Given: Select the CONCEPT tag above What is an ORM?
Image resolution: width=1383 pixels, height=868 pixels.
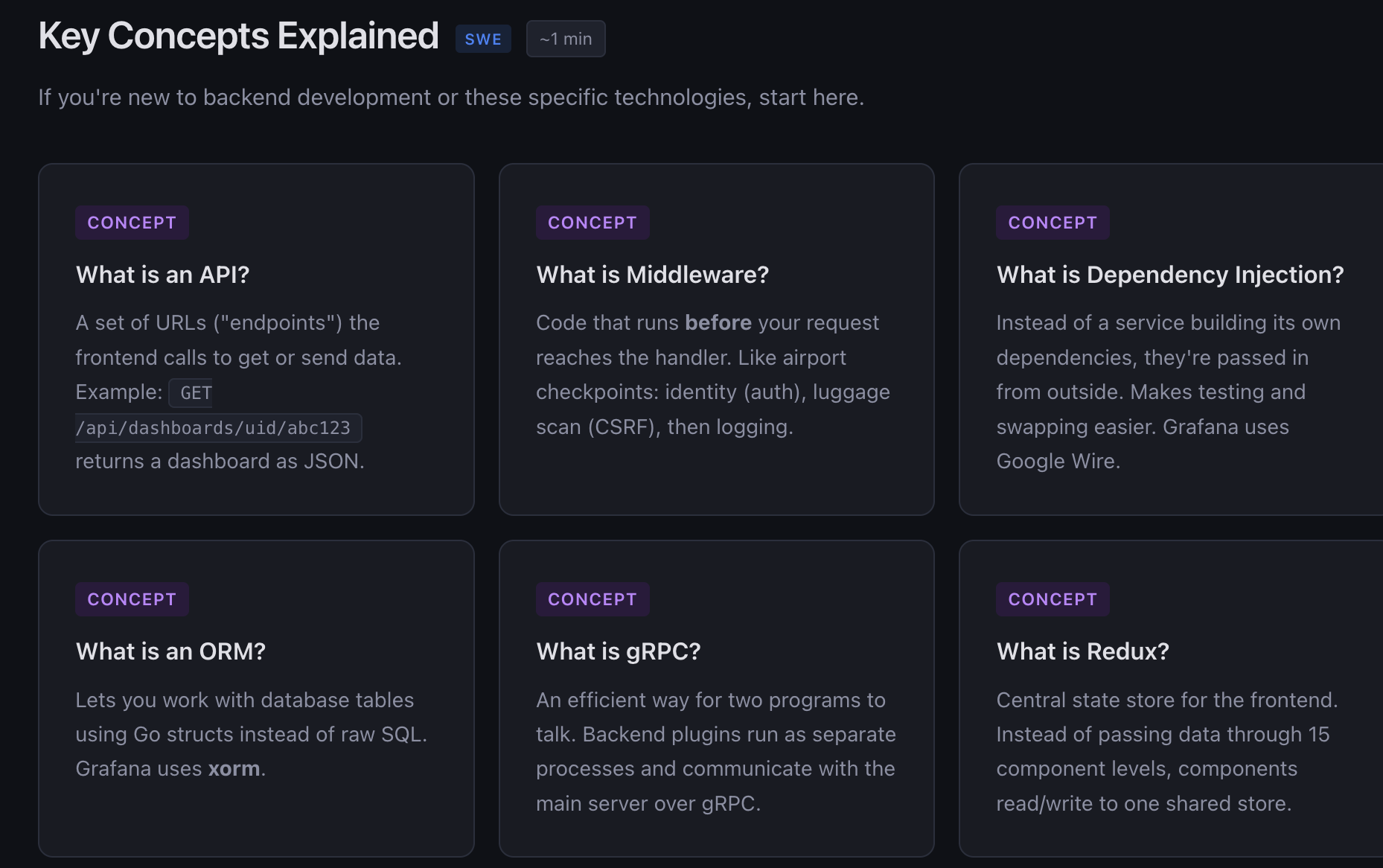Looking at the screenshot, I should tap(132, 599).
